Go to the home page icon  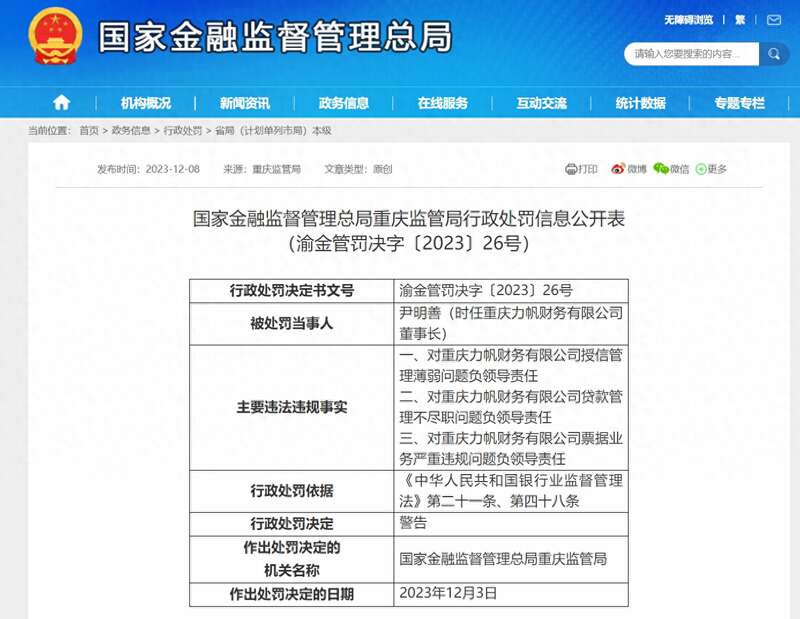[61, 103]
